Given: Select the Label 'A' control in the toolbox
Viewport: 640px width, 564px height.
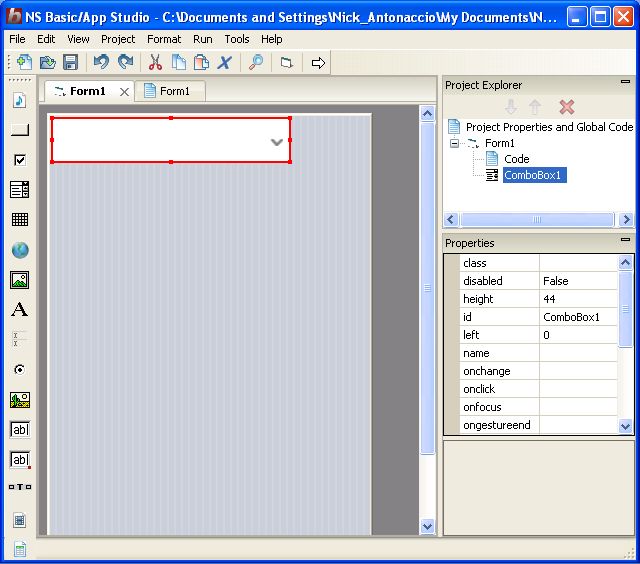Looking at the screenshot, I should [20, 310].
